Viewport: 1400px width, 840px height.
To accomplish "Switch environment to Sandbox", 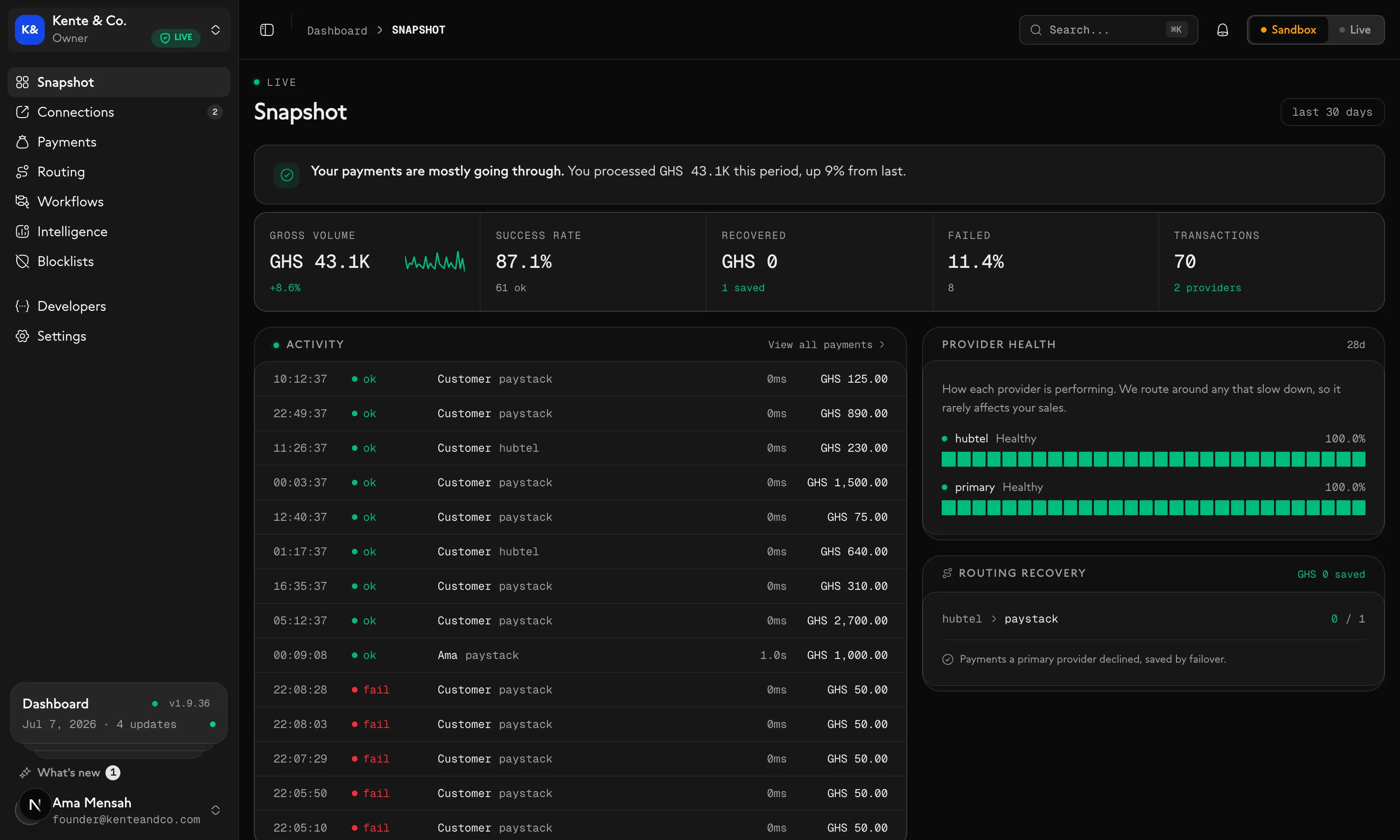I will [x=1288, y=30].
